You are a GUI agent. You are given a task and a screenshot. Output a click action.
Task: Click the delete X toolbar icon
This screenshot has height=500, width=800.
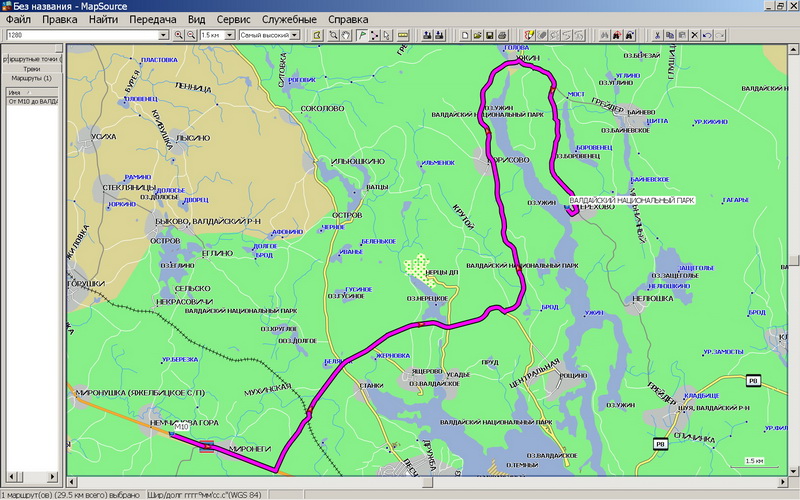coord(694,35)
